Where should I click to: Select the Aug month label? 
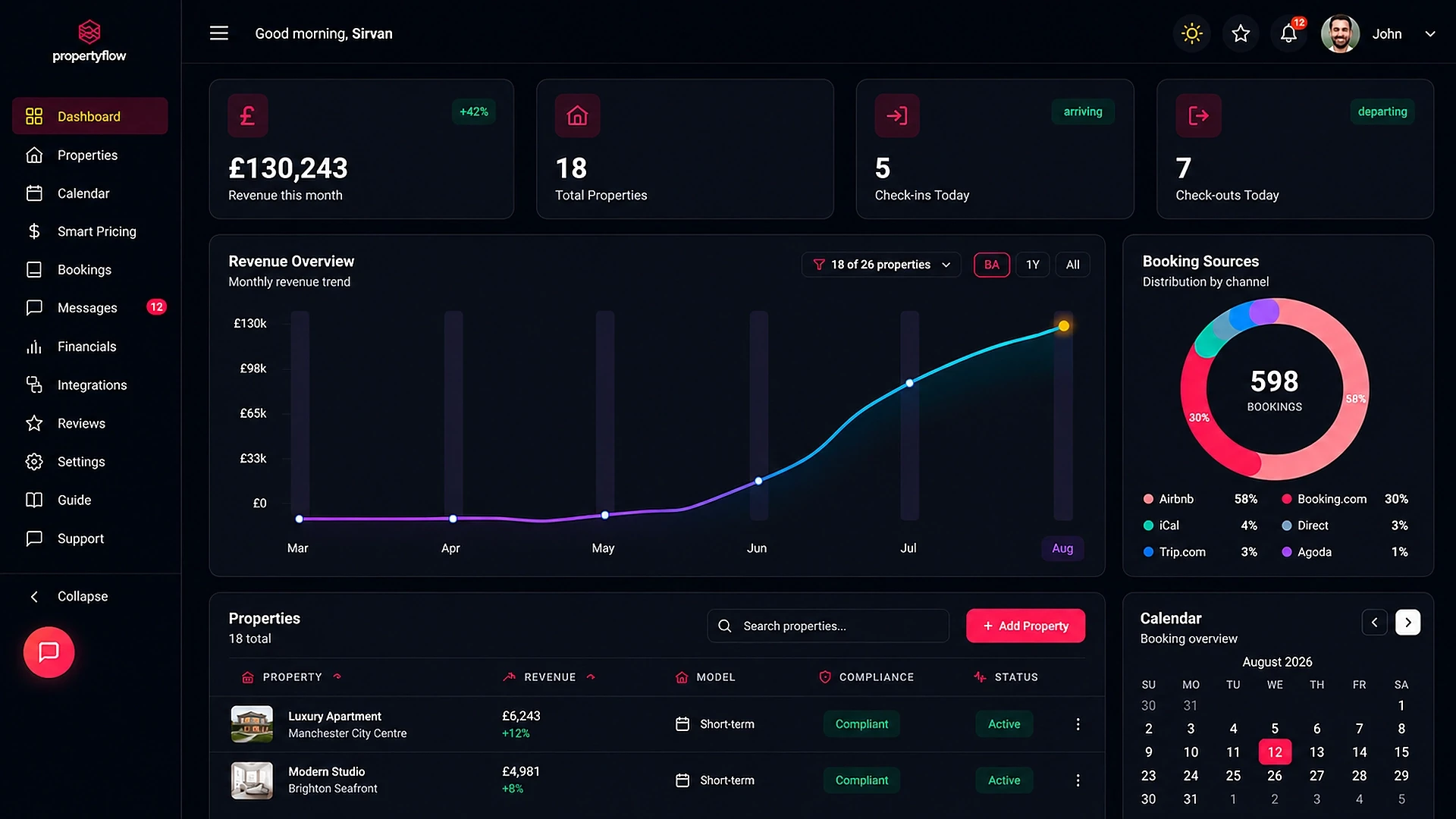click(x=1062, y=548)
